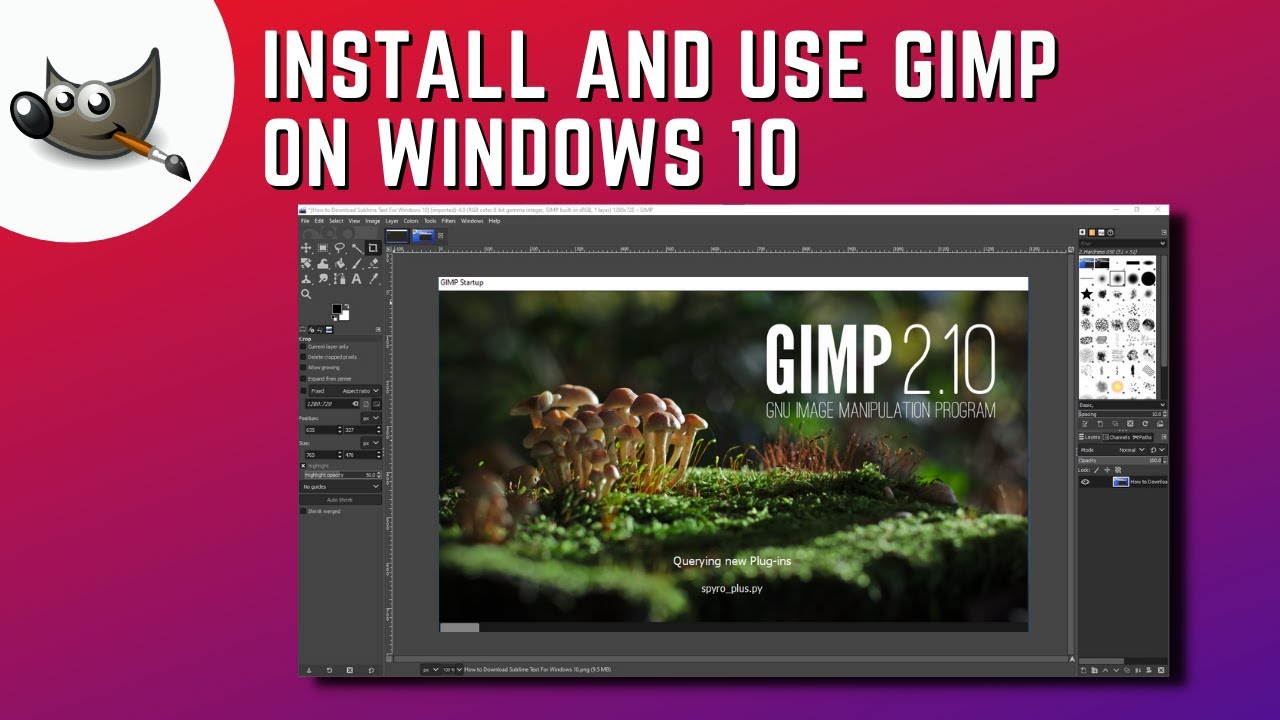Open the No guides dropdown
The image size is (1280, 720).
(x=341, y=487)
